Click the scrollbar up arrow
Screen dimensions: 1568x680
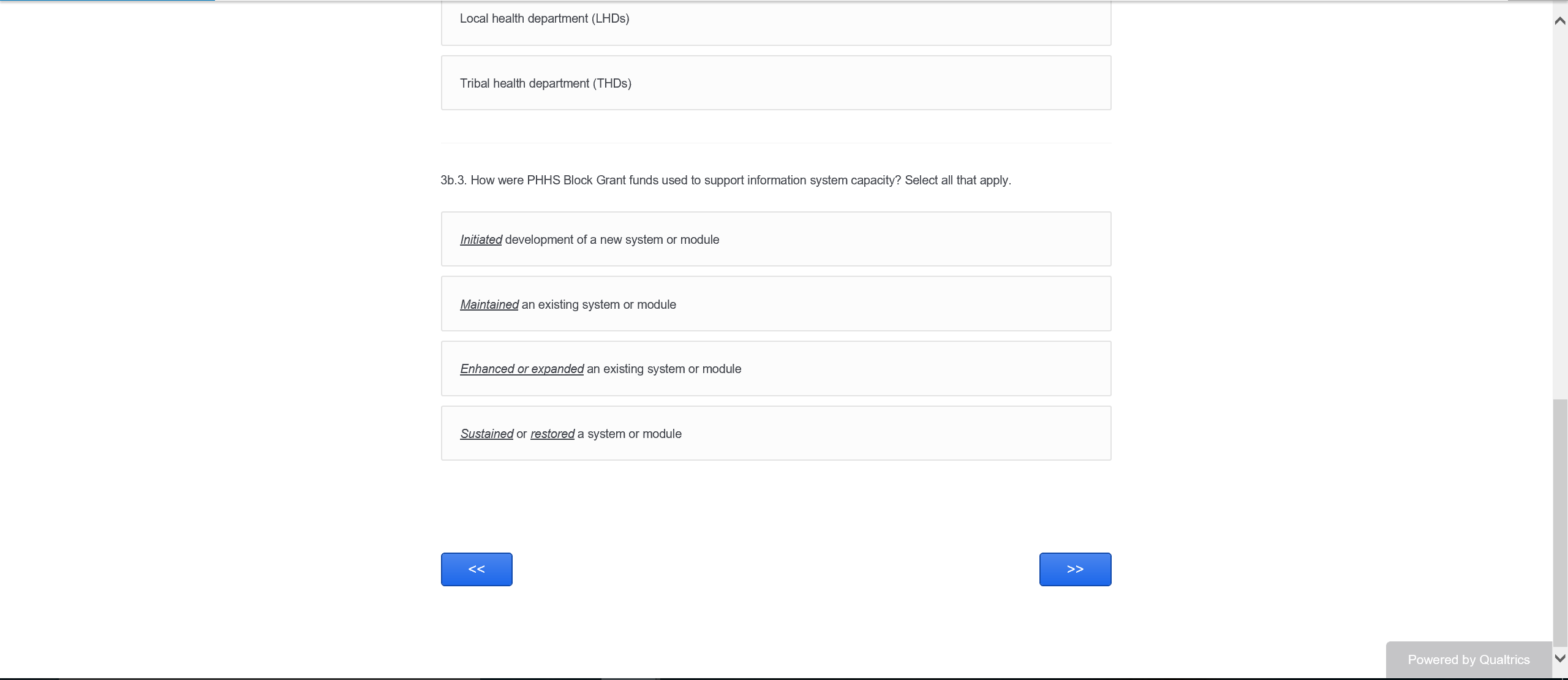[1560, 21]
